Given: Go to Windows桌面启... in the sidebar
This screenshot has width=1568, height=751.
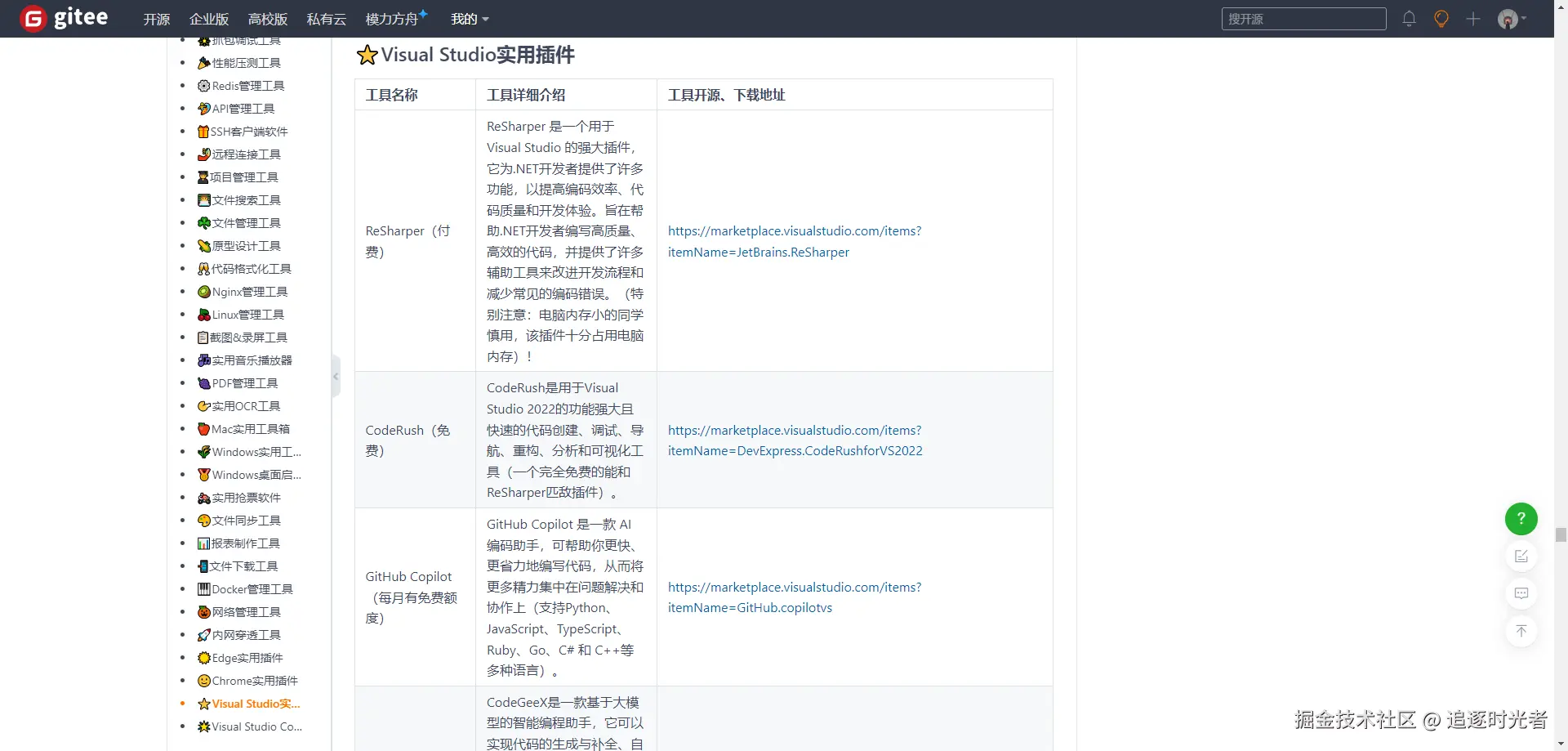Looking at the screenshot, I should tap(249, 475).
